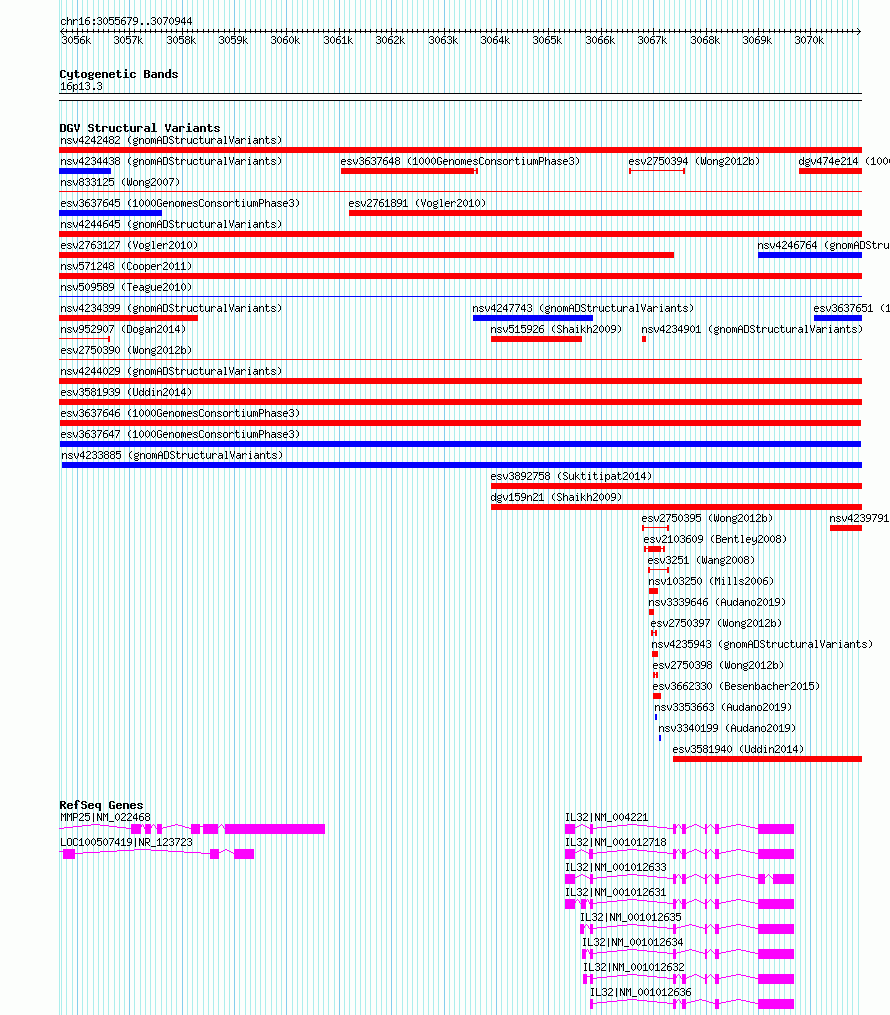The image size is (890, 1015).
Task: Click the esv2761891 Vogler2010 variant label
Action: (417, 203)
